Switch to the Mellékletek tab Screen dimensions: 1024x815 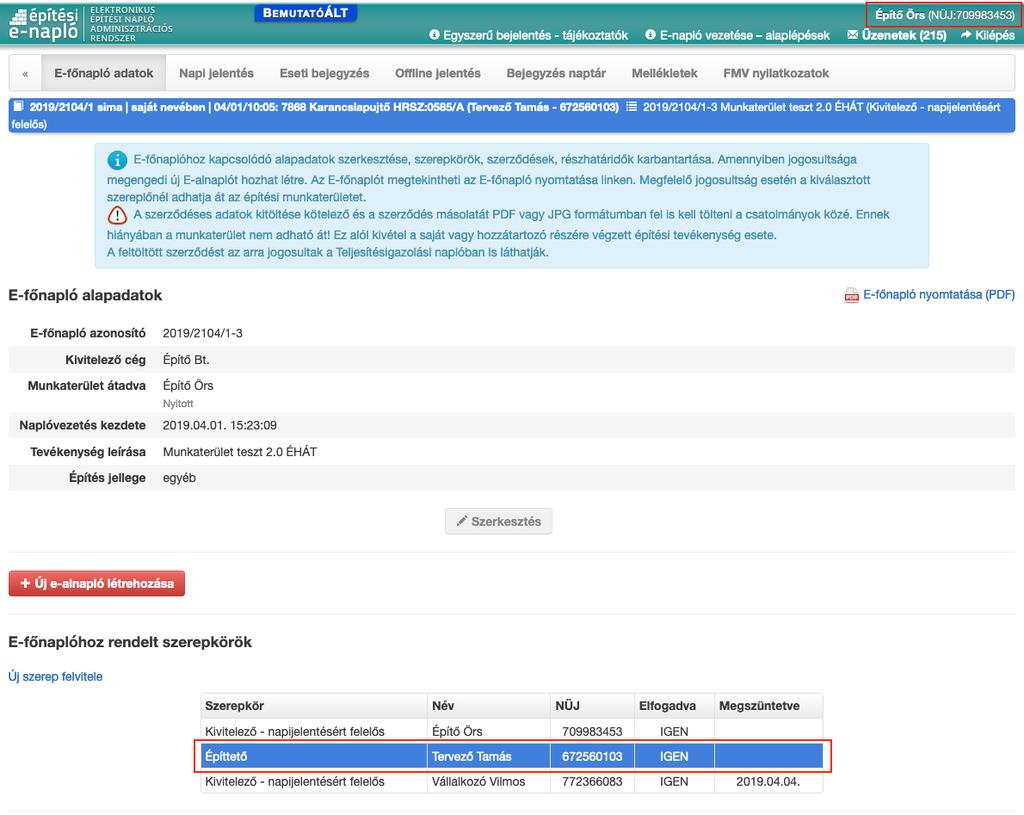[x=664, y=73]
